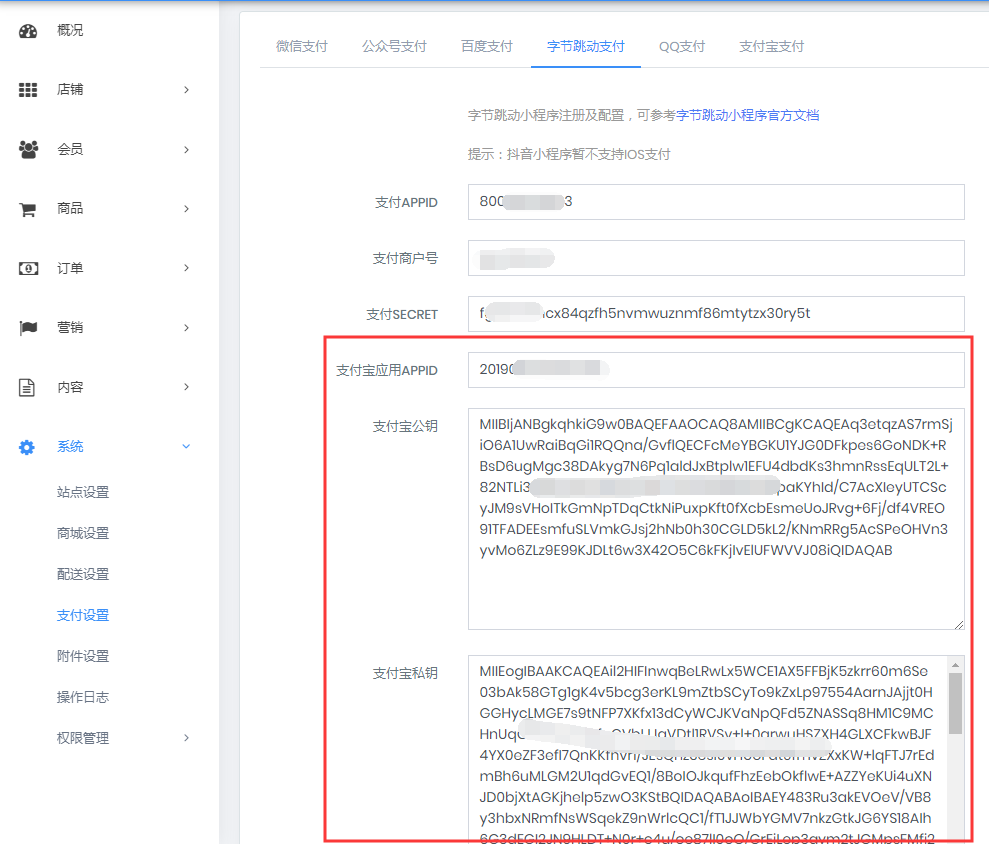989x844 pixels.
Task: Click the 会员 menu label
Action: click(x=70, y=149)
